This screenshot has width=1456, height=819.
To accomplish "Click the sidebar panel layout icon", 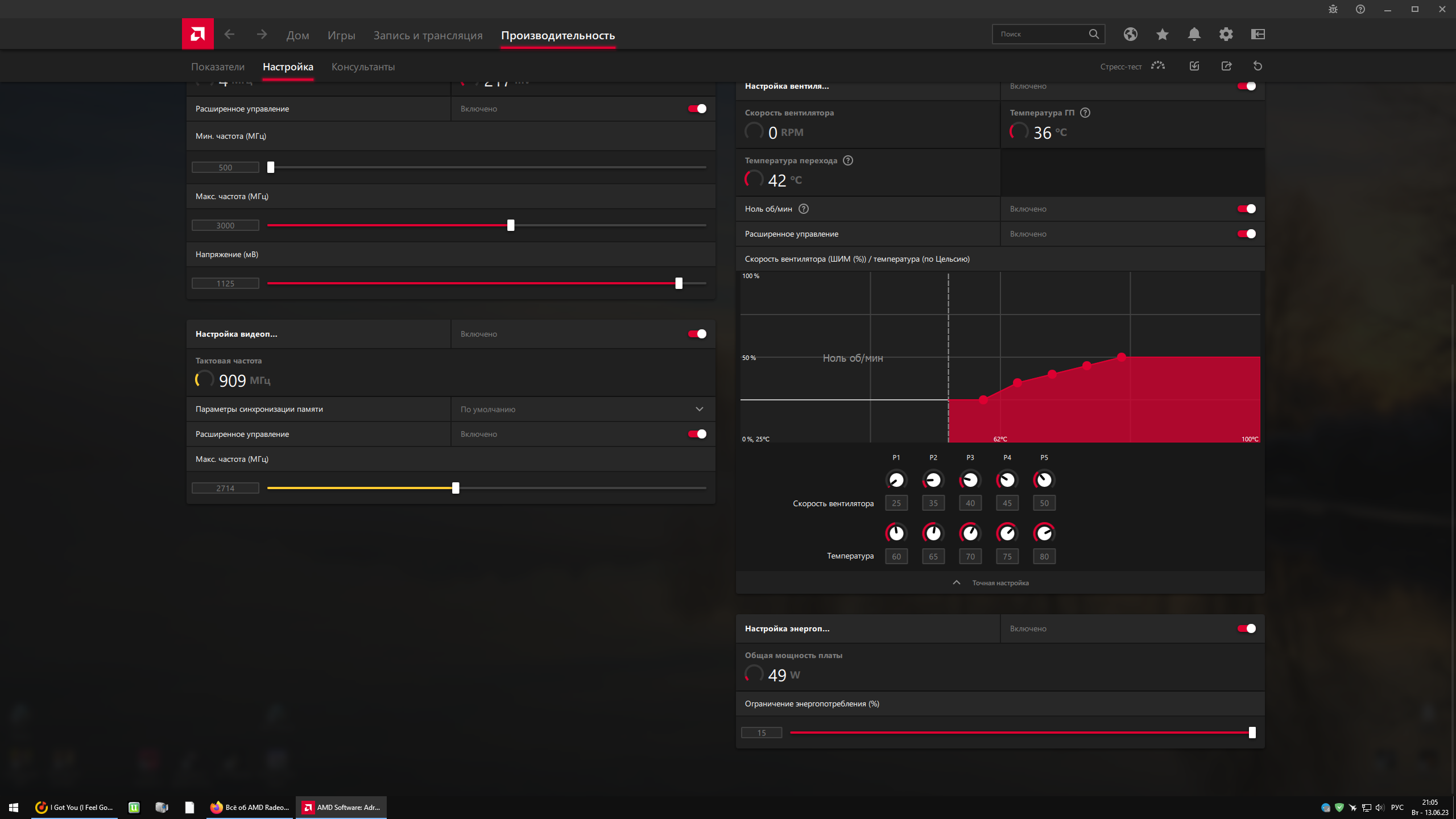I will click(1258, 34).
